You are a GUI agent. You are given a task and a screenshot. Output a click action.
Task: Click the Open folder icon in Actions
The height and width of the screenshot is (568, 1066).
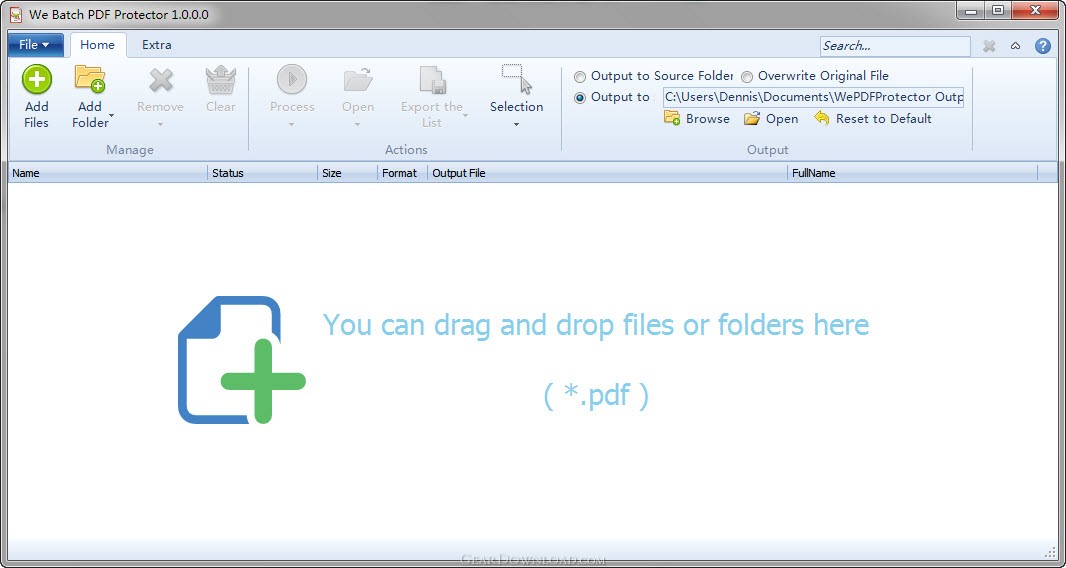point(358,80)
